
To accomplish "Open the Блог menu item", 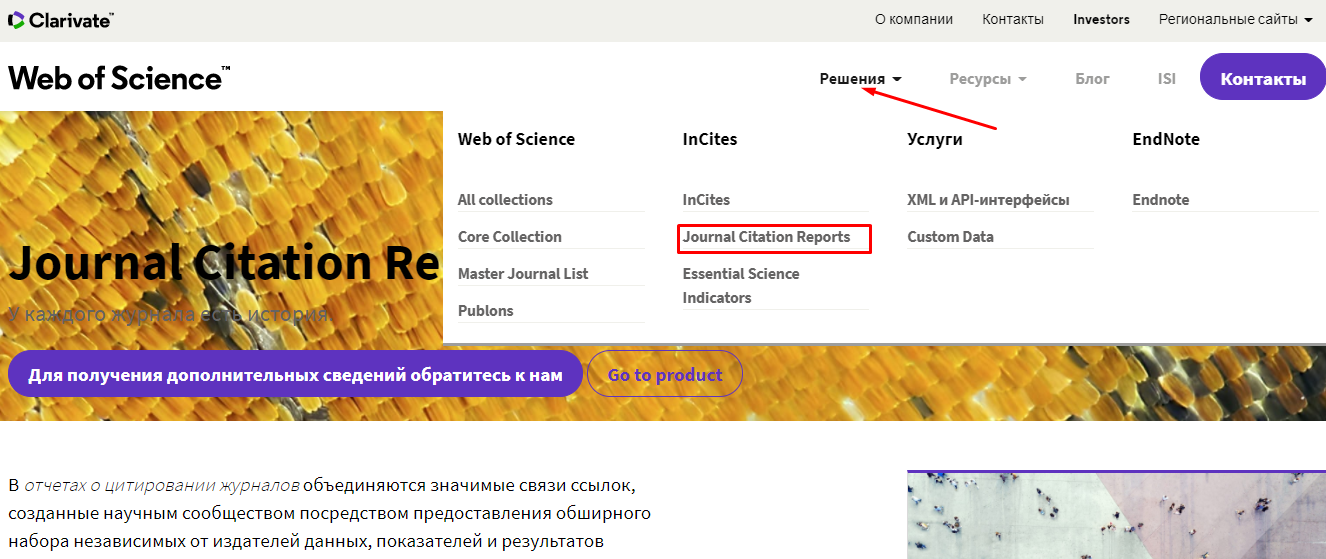I will tap(1092, 79).
